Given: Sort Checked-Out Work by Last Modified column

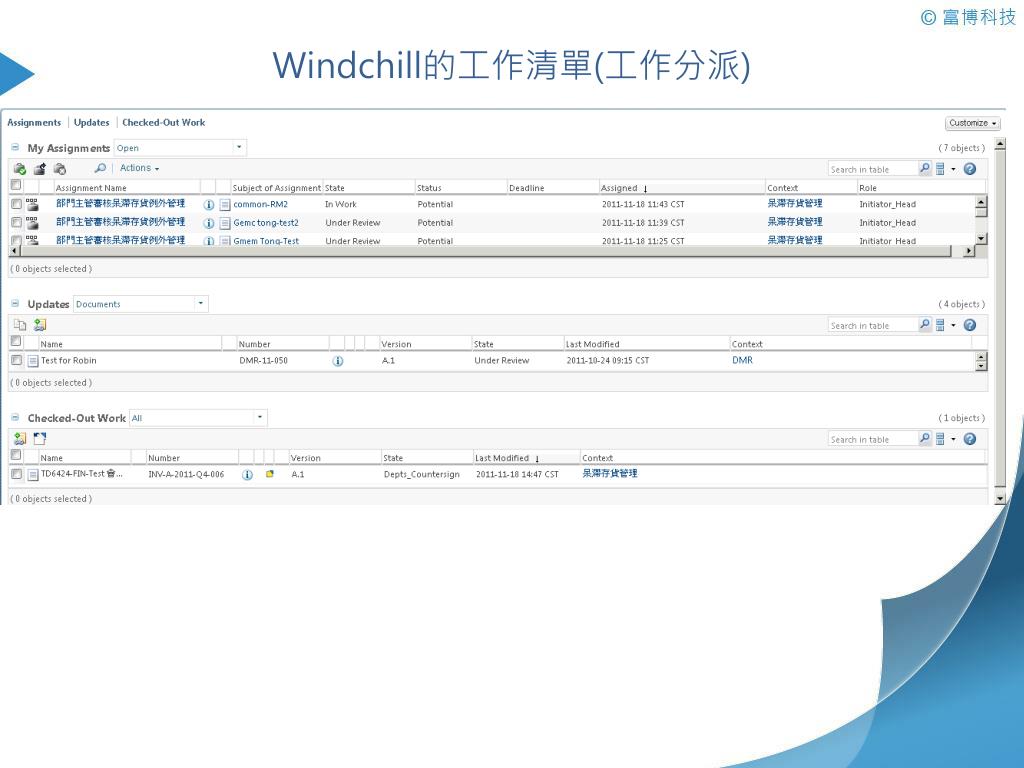Looking at the screenshot, I should click(x=502, y=458).
